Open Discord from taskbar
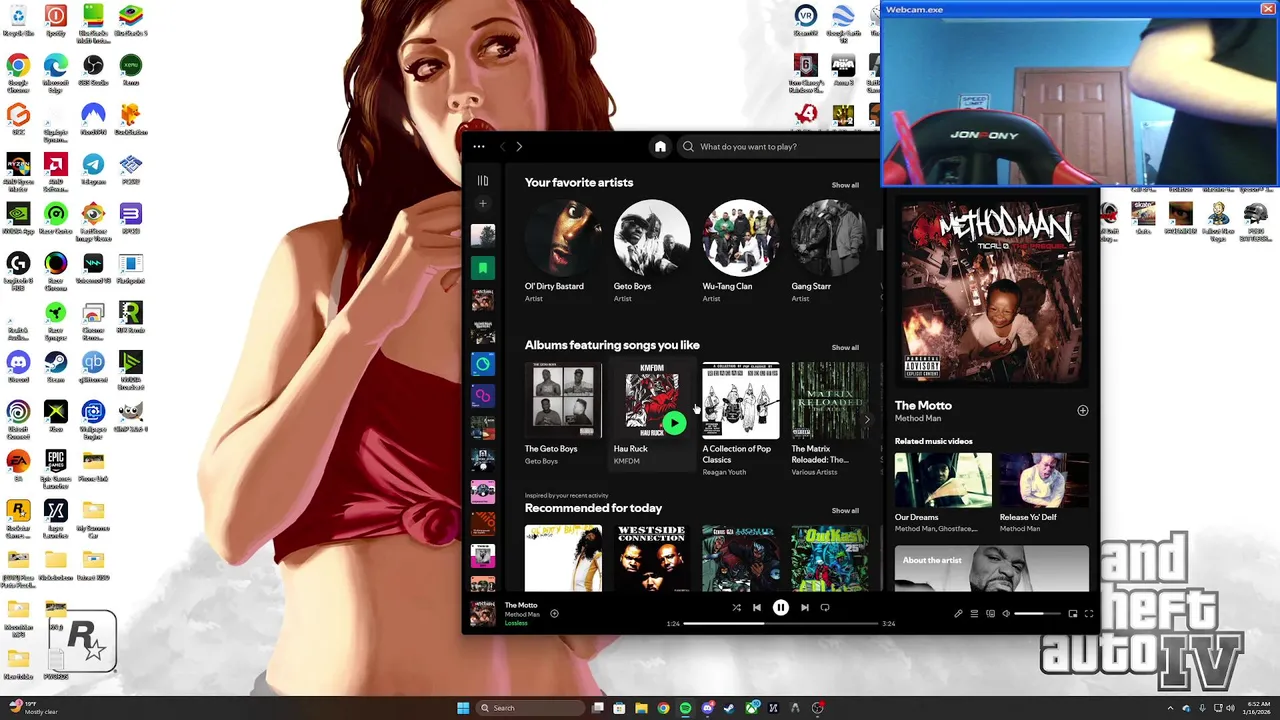Screen dimensions: 1280x720 click(707, 708)
